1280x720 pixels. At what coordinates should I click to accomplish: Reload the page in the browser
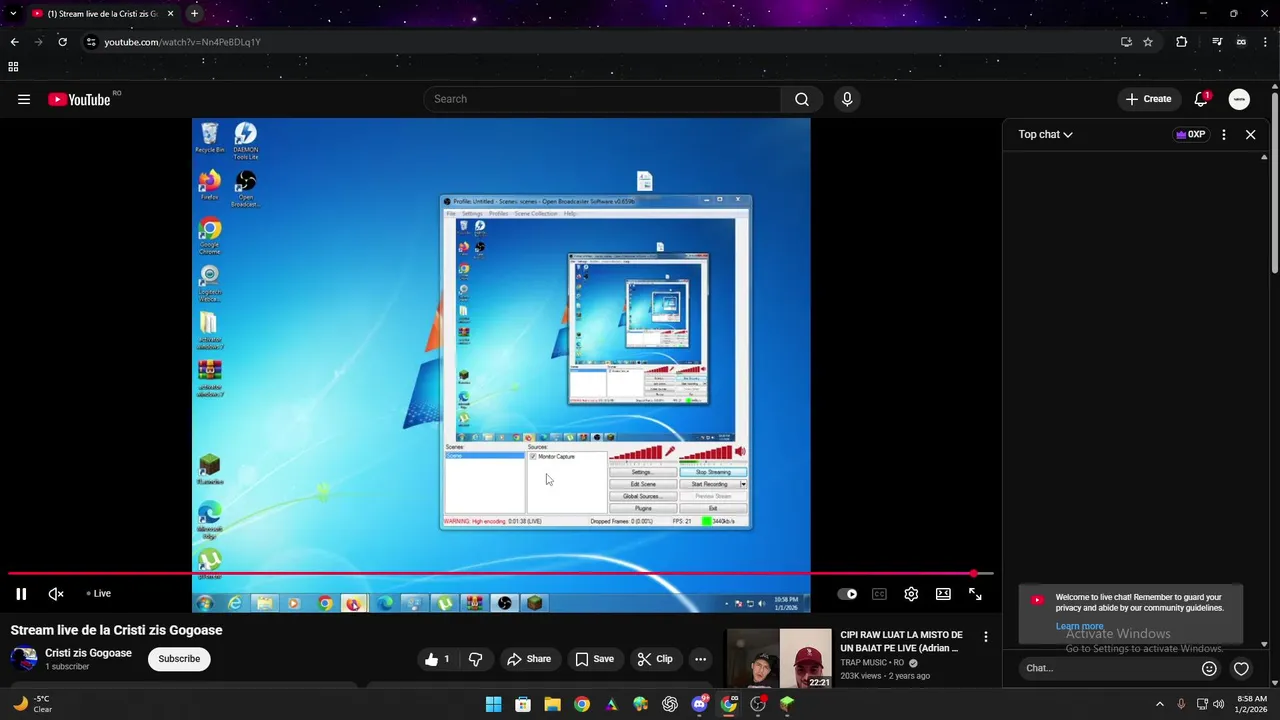(62, 42)
